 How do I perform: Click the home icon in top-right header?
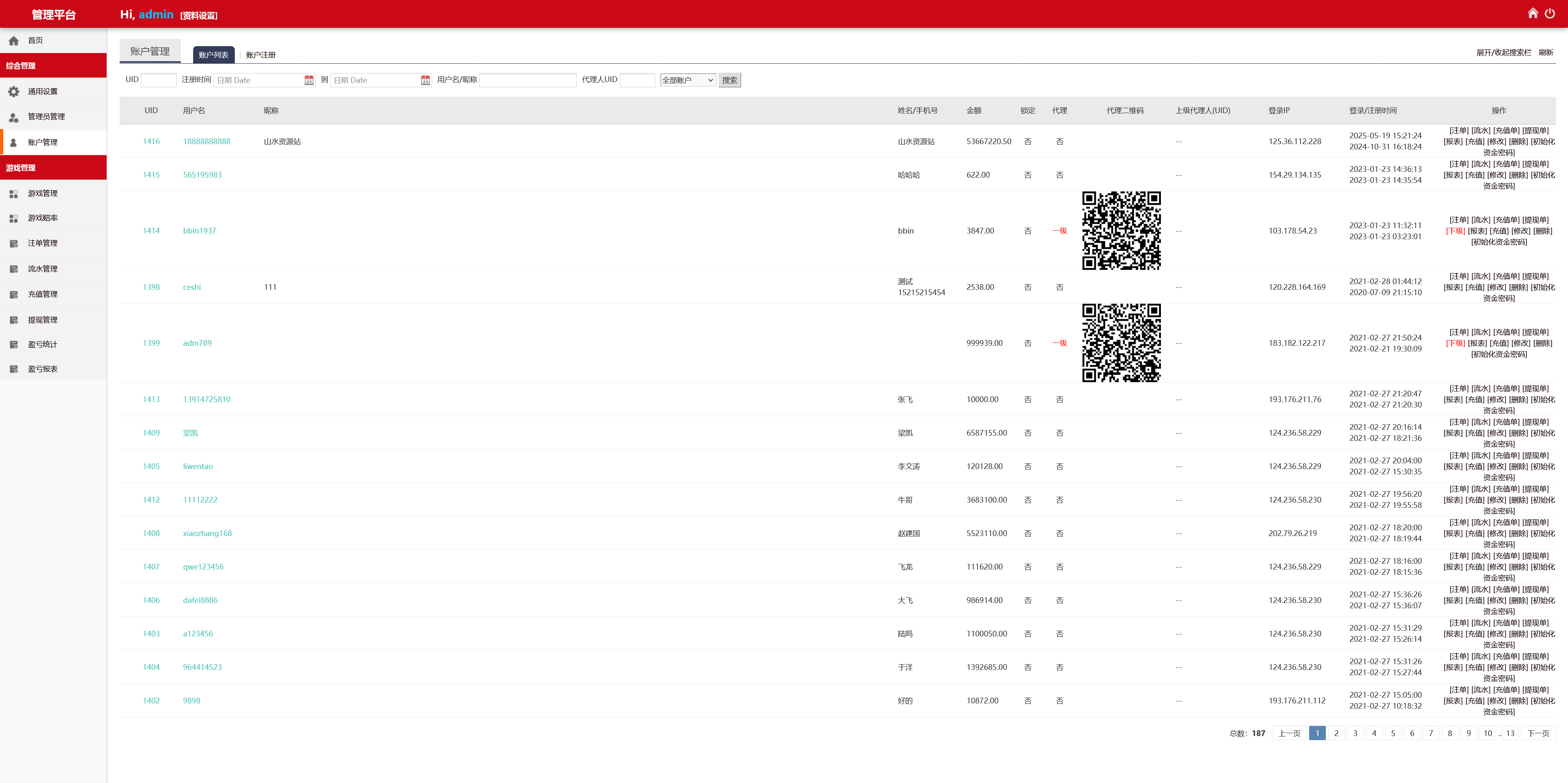1533,13
